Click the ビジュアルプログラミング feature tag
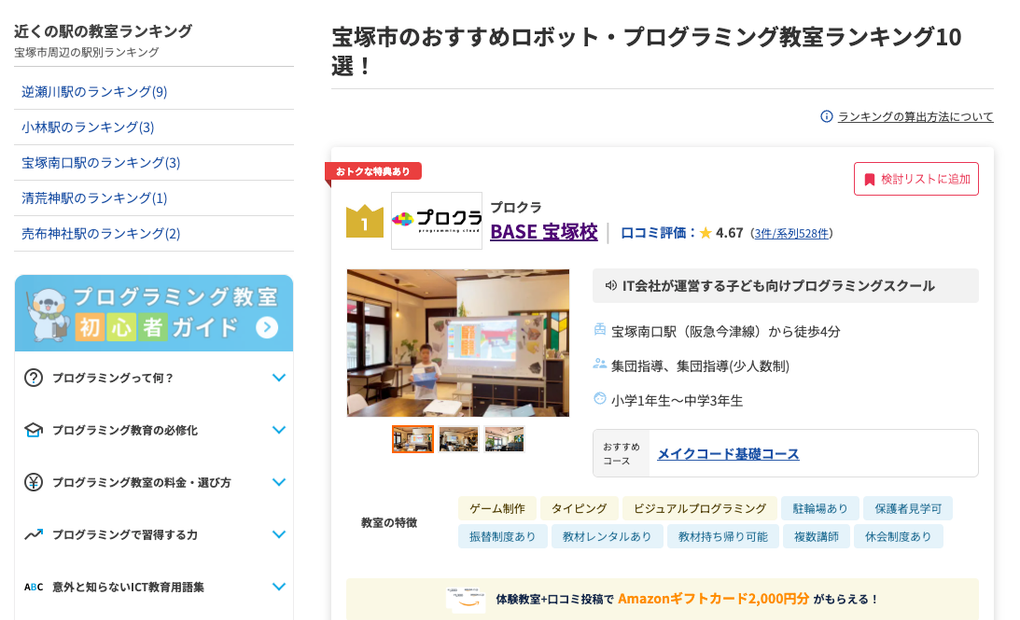This screenshot has width=1020, height=620. (700, 509)
